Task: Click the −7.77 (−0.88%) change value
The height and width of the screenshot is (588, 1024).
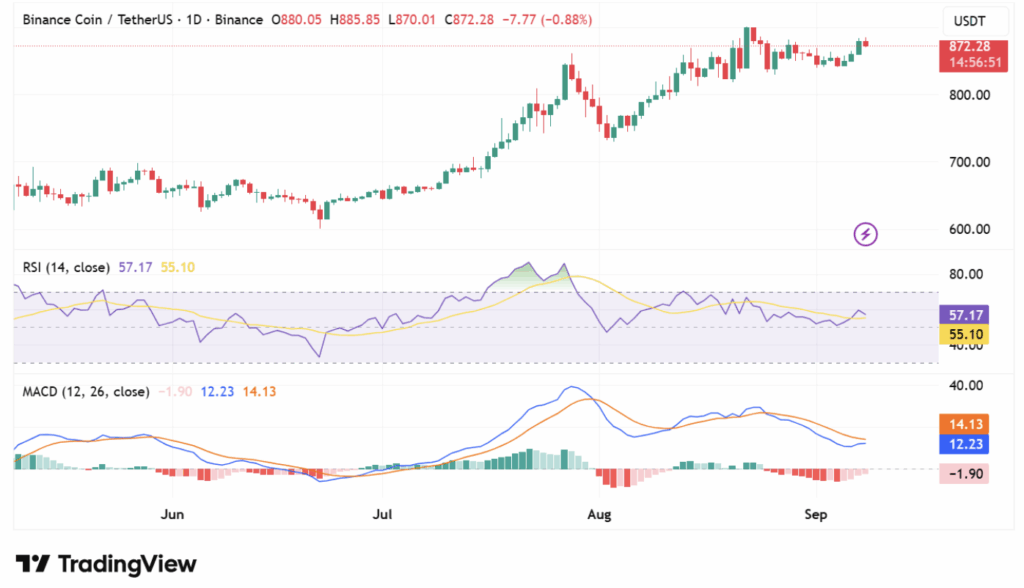Action: [547, 20]
